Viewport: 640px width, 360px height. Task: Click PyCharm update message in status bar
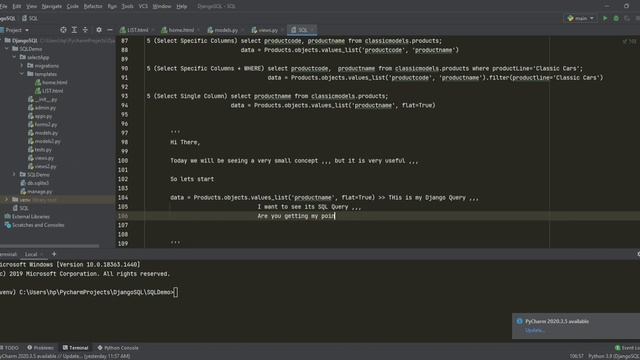point(65,356)
